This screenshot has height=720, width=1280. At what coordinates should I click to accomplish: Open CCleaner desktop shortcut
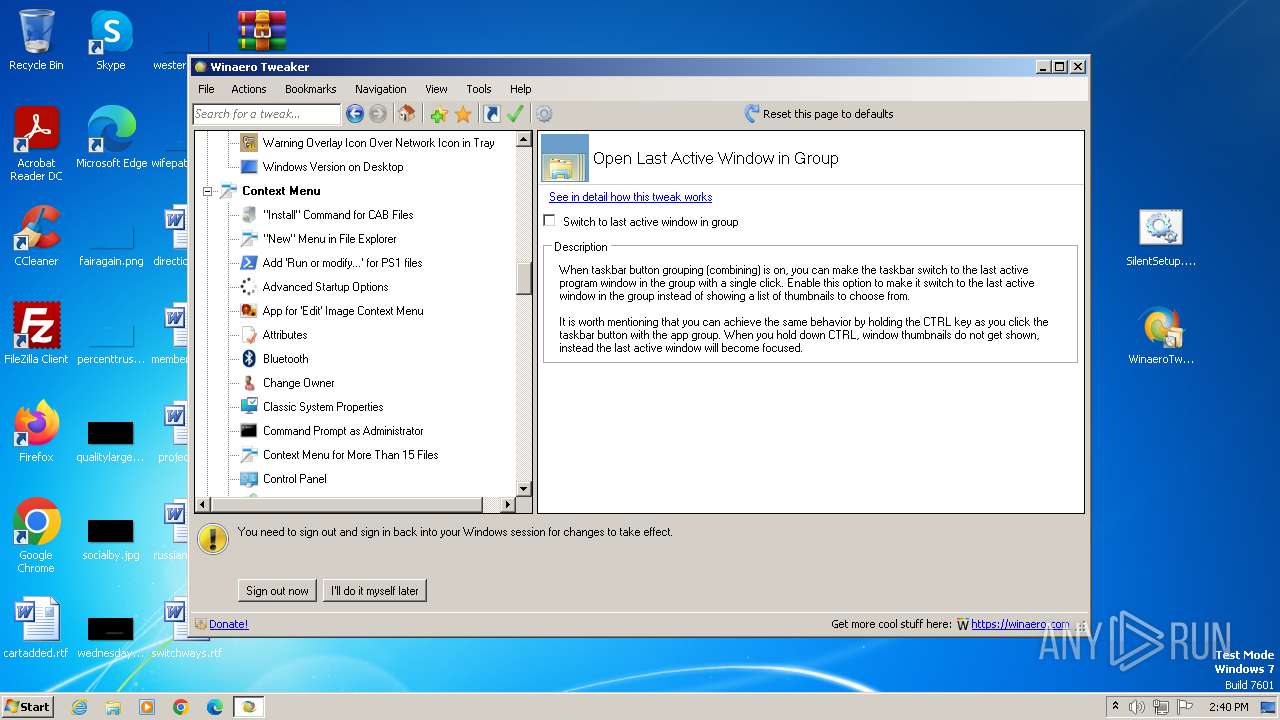point(36,236)
